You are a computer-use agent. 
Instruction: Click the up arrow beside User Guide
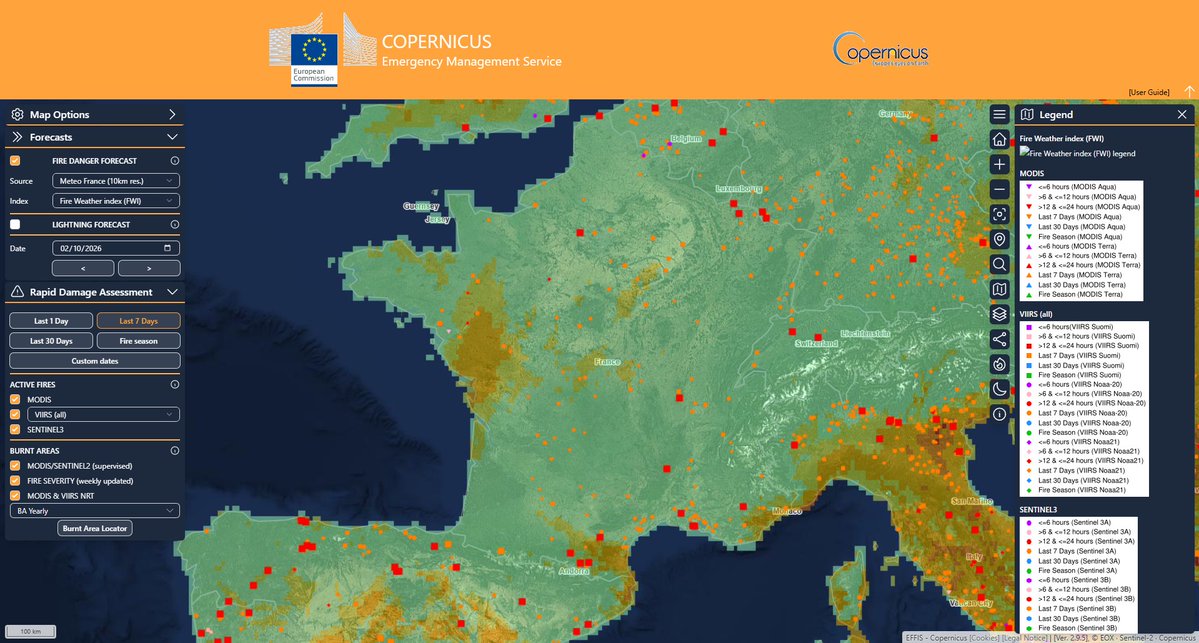(x=1189, y=91)
